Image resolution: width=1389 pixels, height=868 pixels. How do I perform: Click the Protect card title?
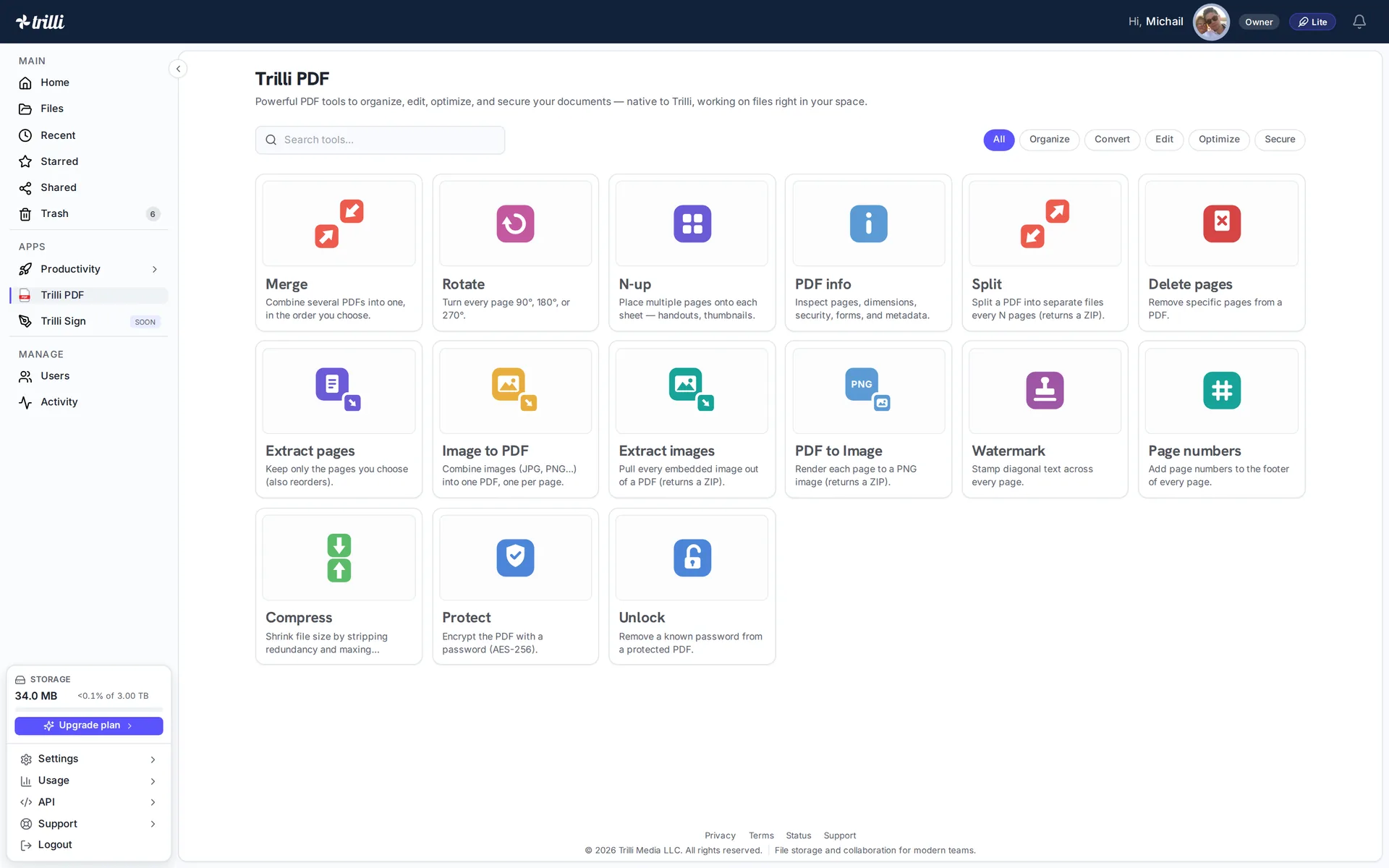[x=467, y=618]
